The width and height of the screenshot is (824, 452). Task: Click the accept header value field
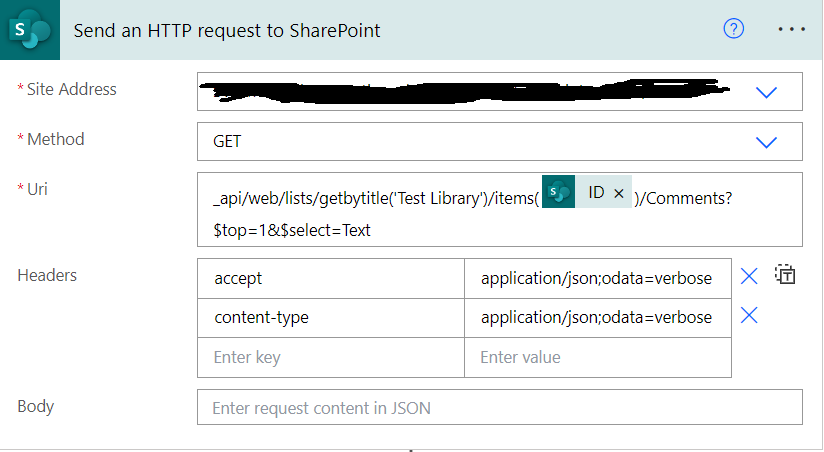(x=597, y=278)
